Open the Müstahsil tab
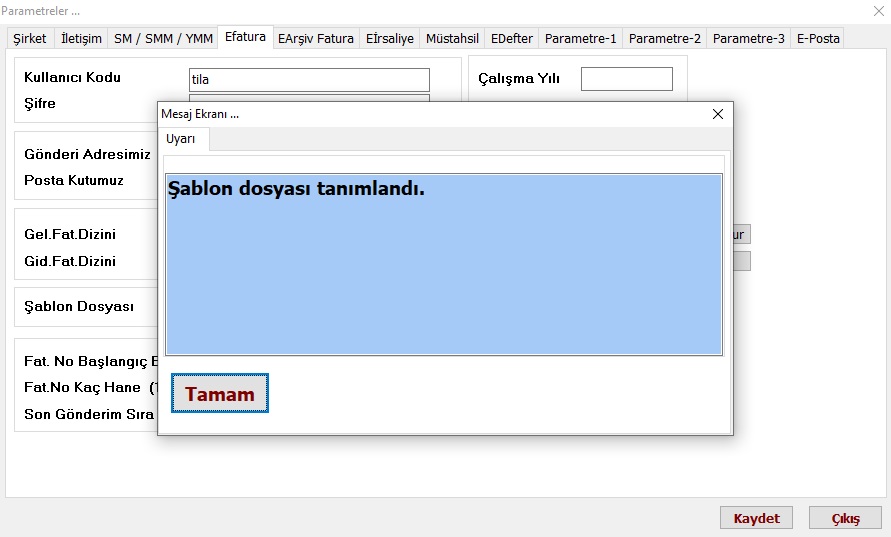Image resolution: width=891 pixels, height=537 pixels. 451,39
